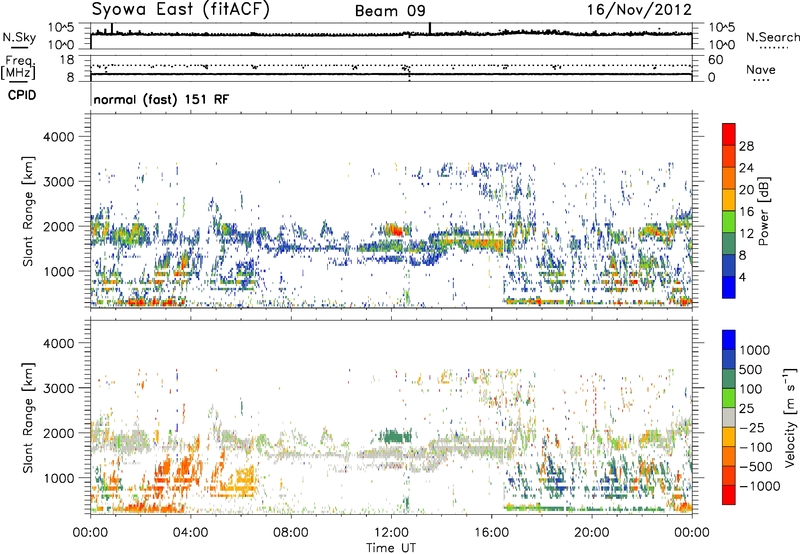This screenshot has width=800, height=554.
Task: Click the 'Velocity [m s-1]' colorbar label
Action: [790, 417]
